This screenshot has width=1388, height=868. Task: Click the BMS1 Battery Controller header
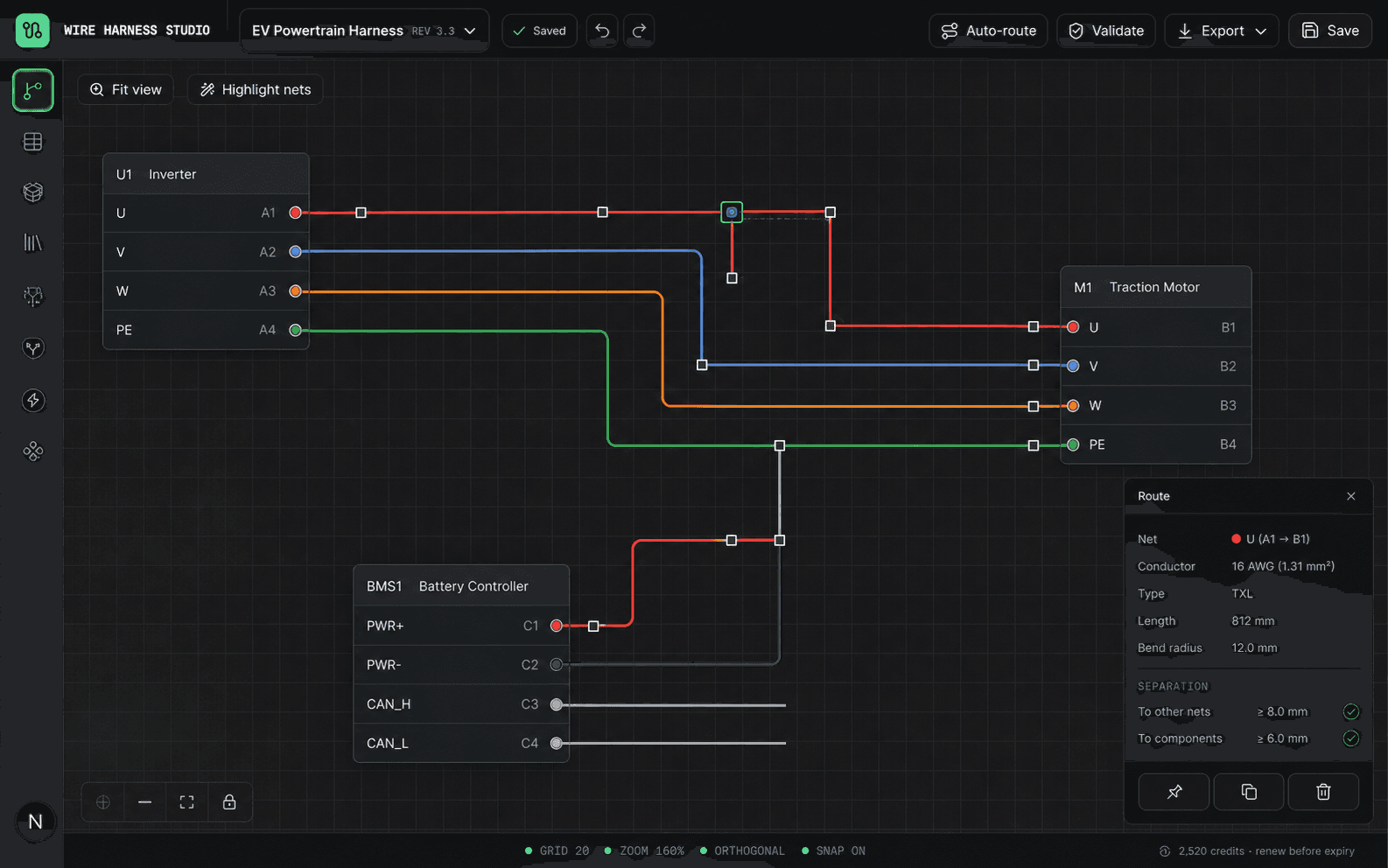coord(461,586)
